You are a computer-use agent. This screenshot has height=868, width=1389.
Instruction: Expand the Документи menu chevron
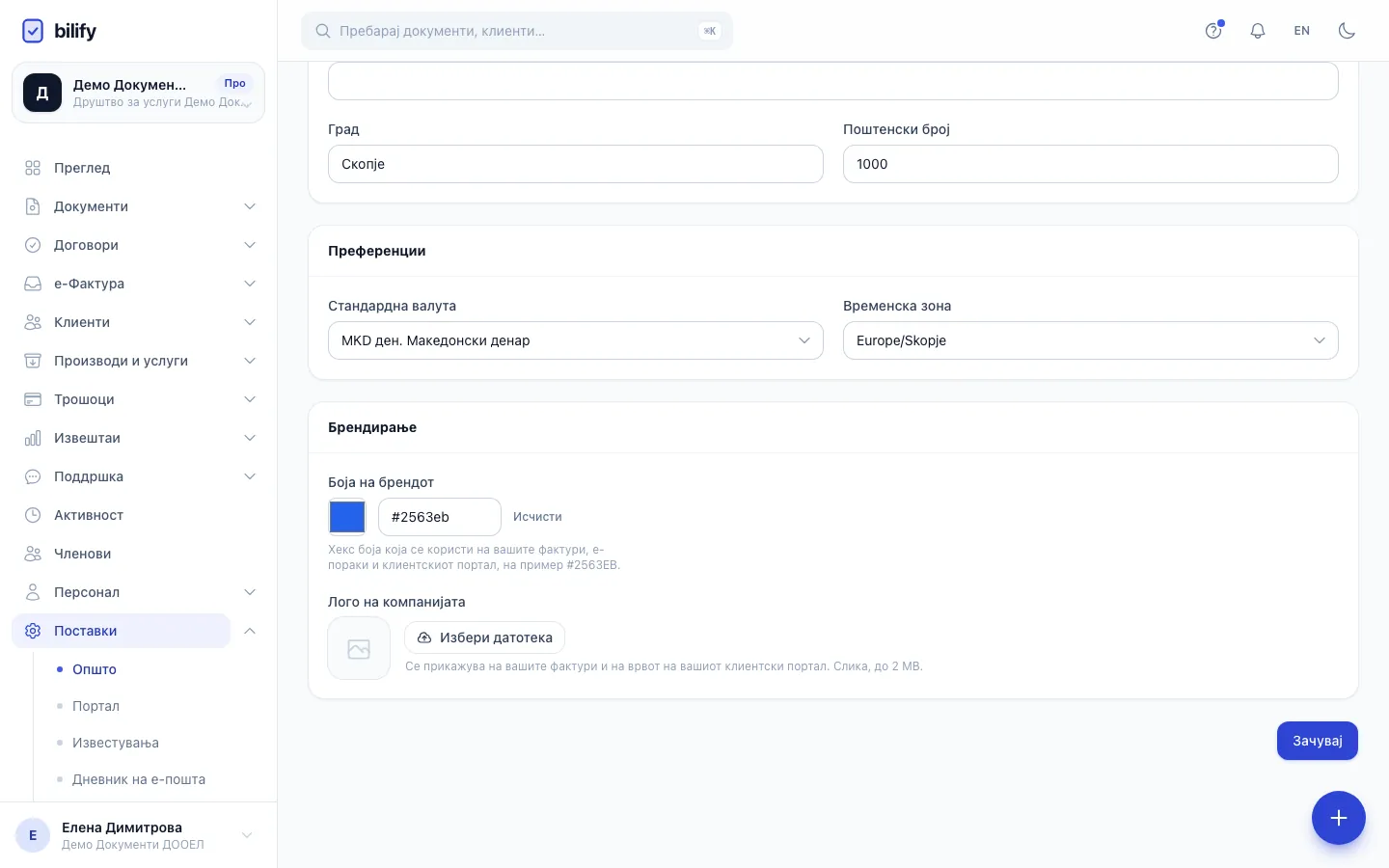coord(250,206)
